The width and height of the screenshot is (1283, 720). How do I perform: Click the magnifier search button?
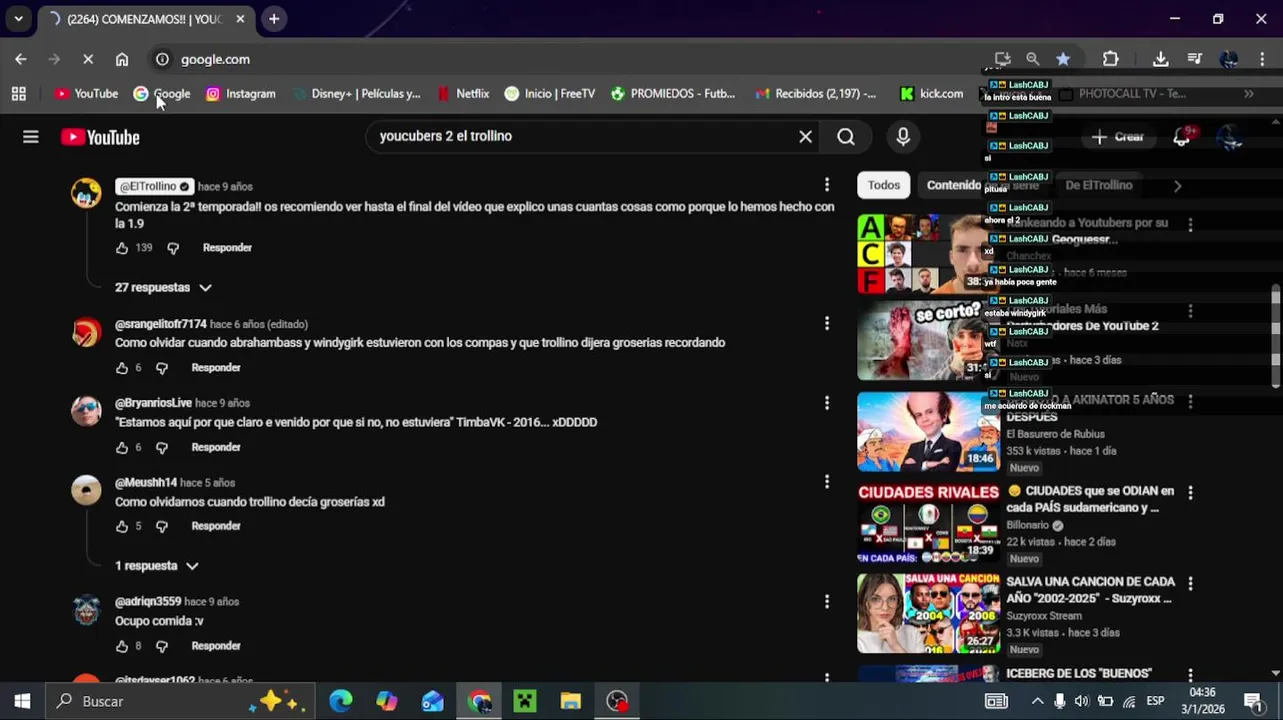(846, 137)
